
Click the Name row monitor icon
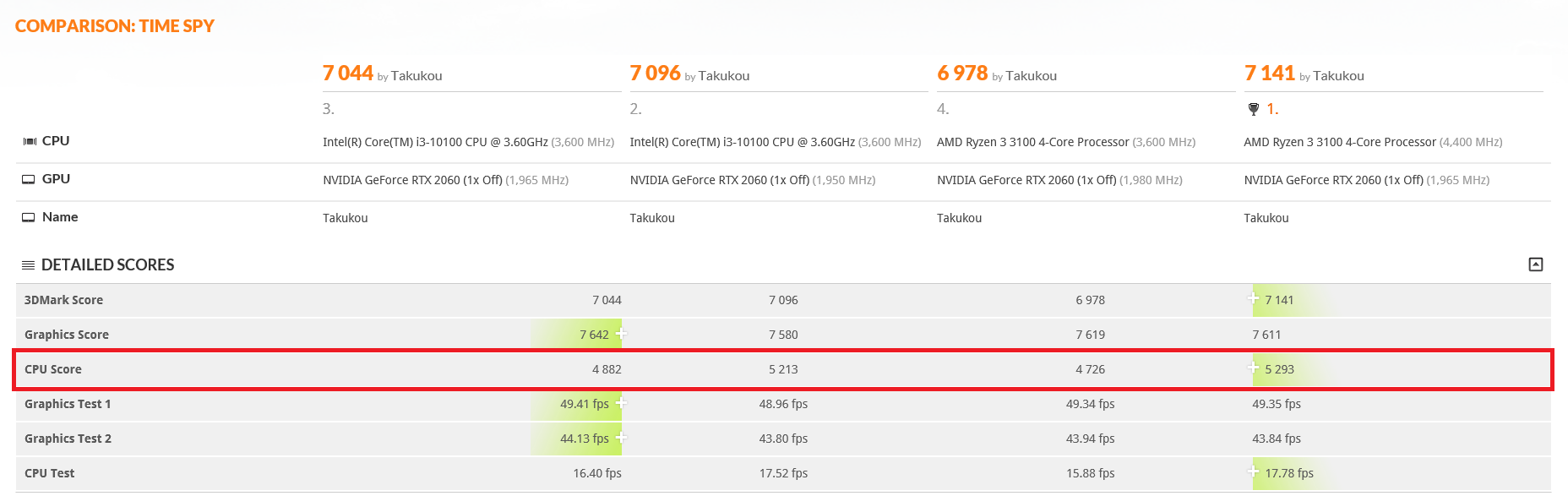click(29, 217)
